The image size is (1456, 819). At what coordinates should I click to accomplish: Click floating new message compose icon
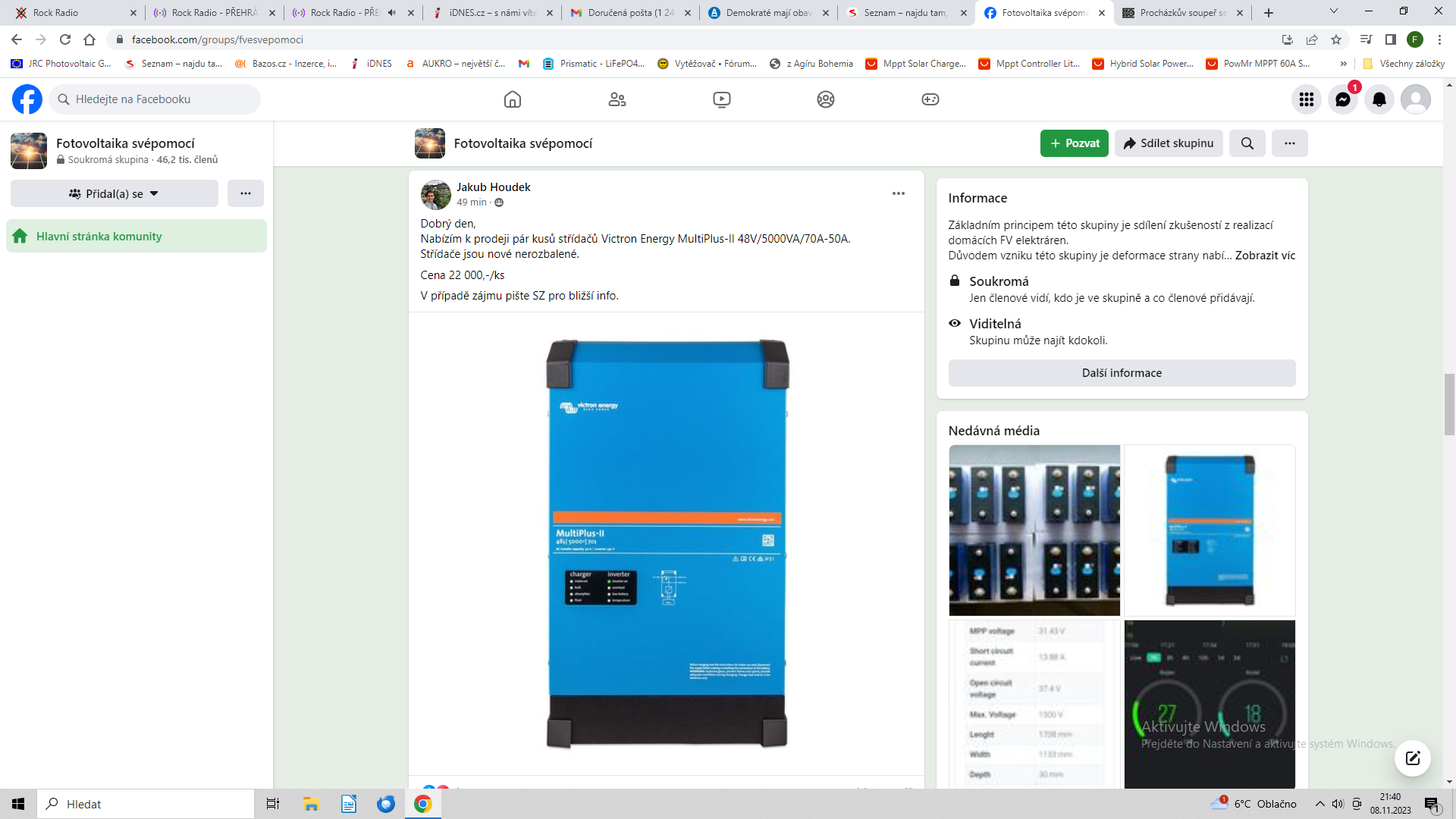1412,758
